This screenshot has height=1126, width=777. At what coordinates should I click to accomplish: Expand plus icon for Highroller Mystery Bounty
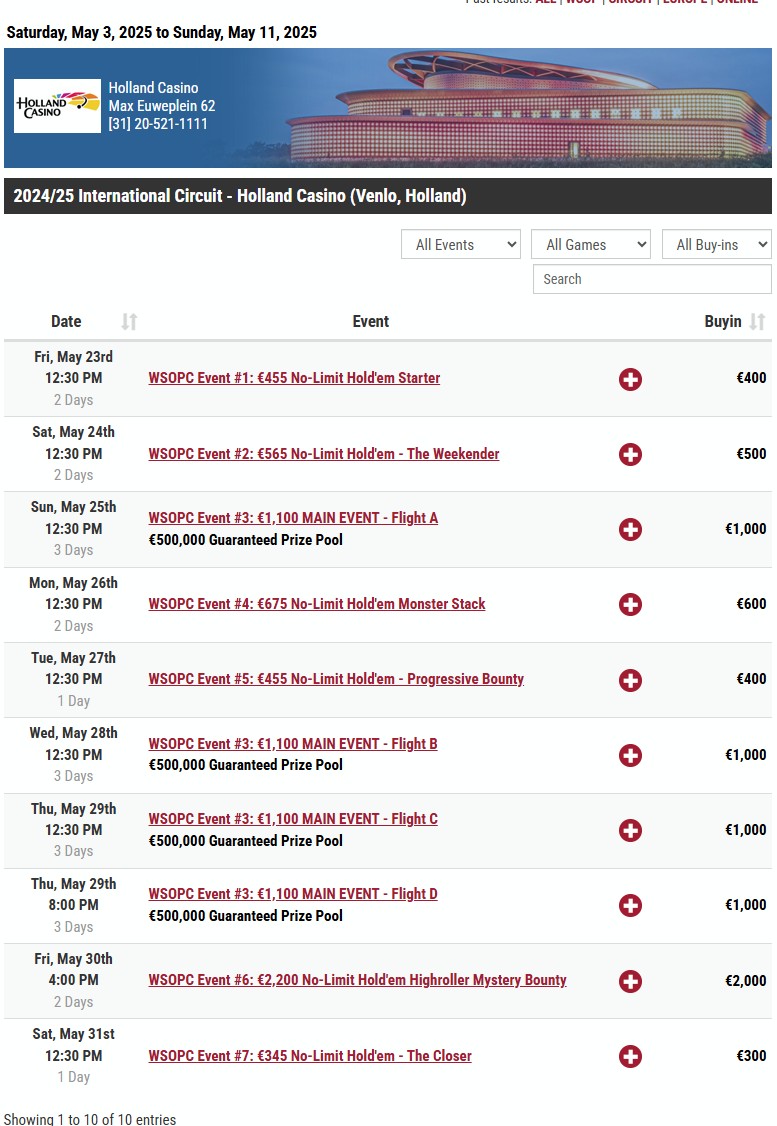coord(630,981)
